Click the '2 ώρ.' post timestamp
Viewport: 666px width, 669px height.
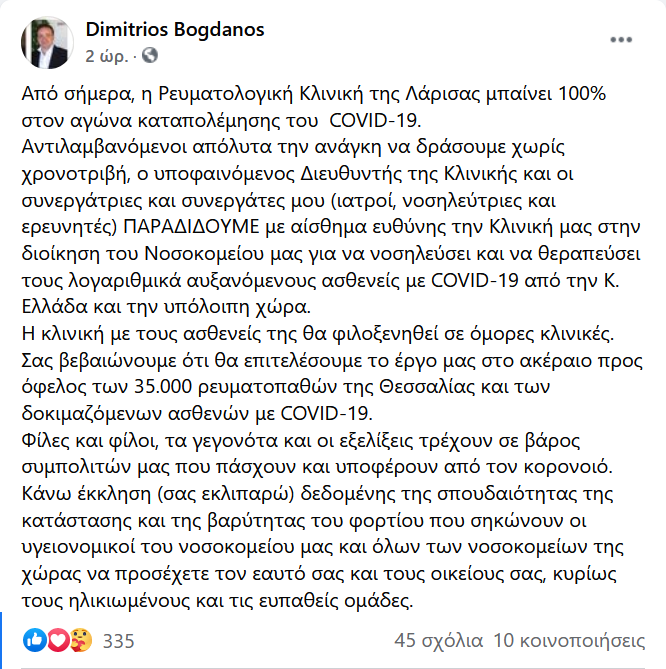coord(108,54)
